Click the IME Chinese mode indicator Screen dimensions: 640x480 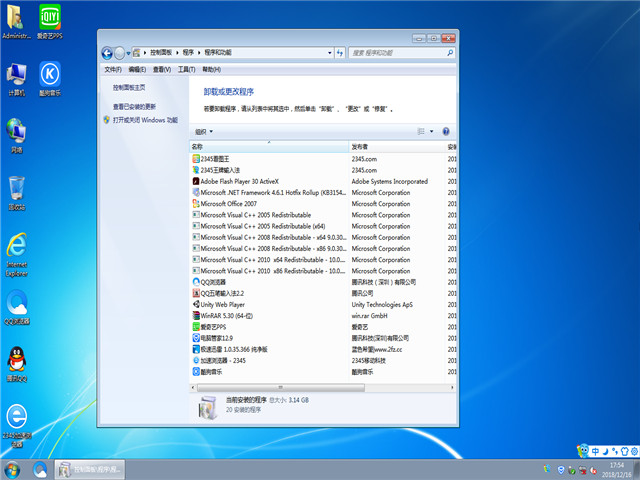[595, 451]
